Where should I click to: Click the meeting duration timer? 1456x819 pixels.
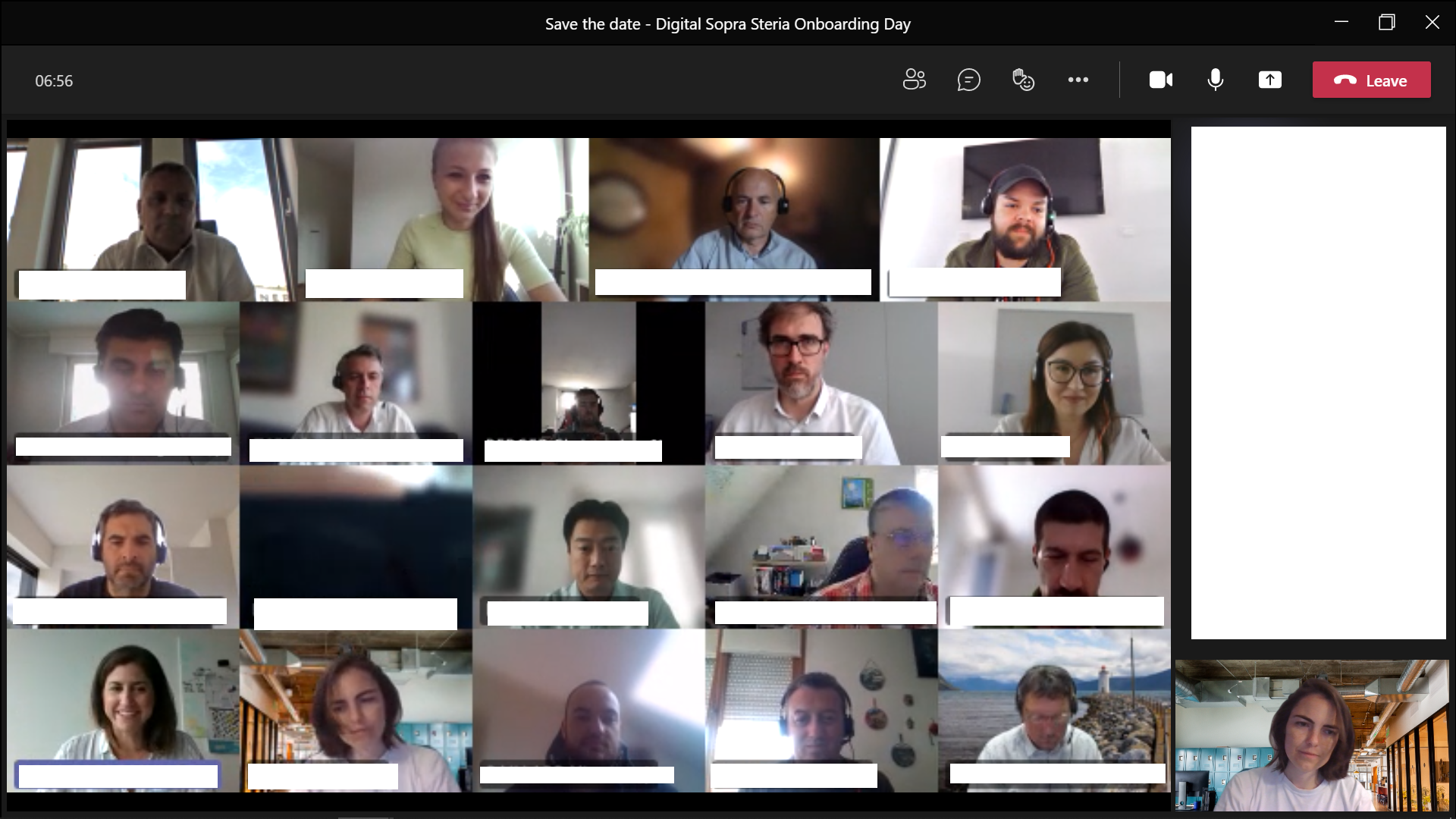point(54,81)
